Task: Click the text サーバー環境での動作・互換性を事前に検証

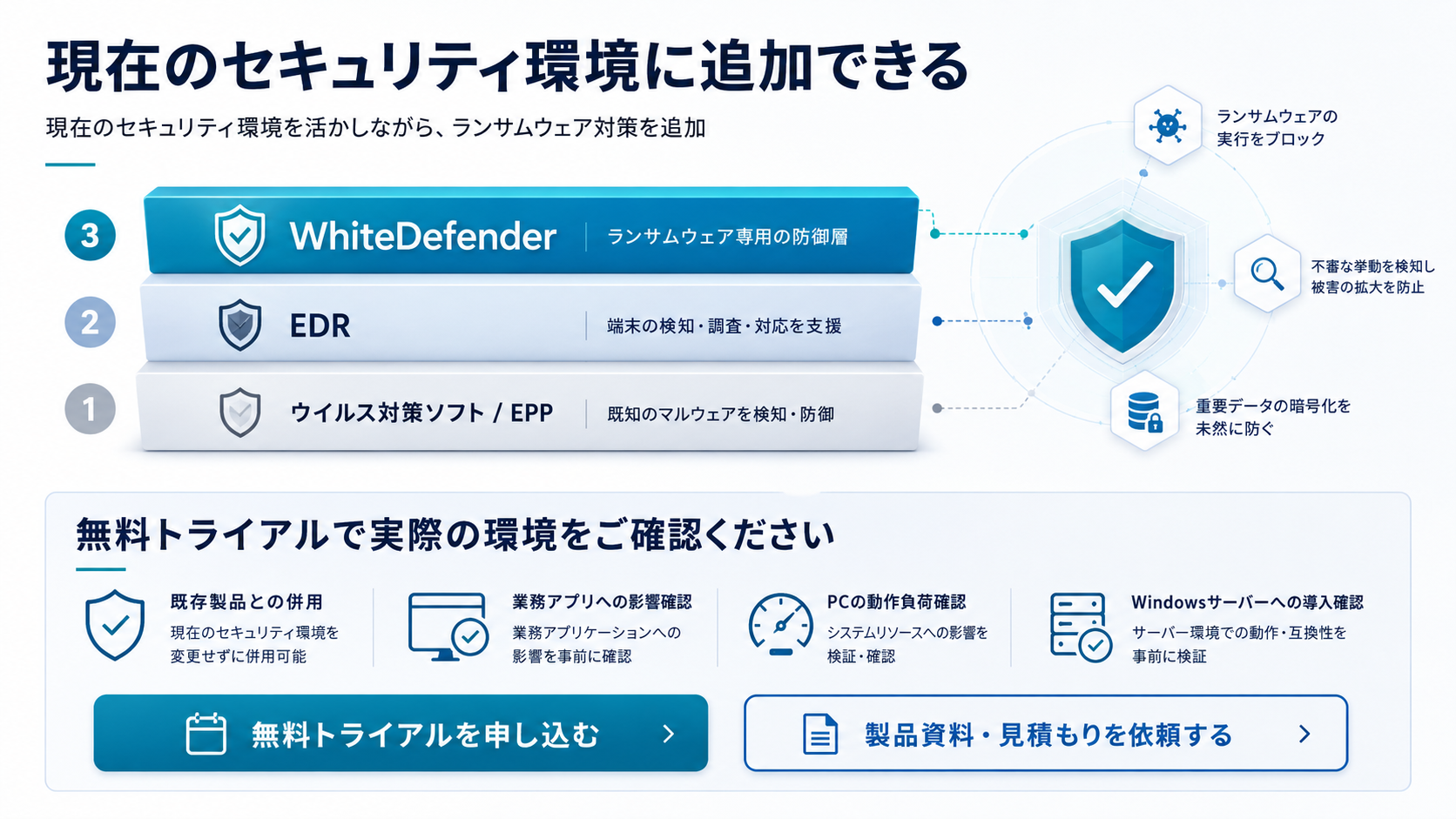Action: click(1239, 644)
